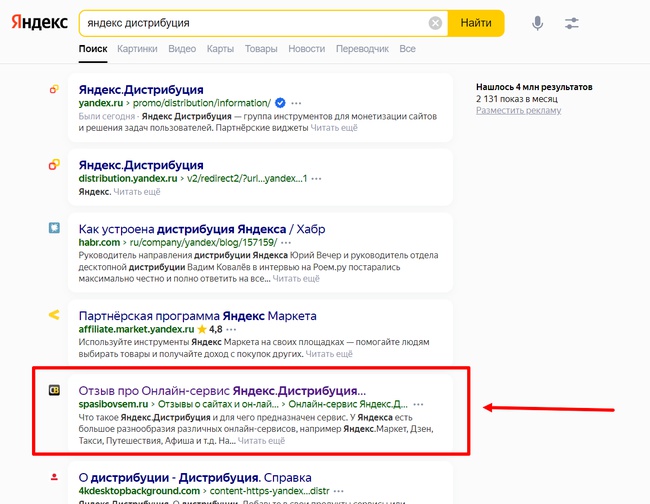The image size is (650, 504).
Task: Open search settings sliders icon
Action: (571, 23)
